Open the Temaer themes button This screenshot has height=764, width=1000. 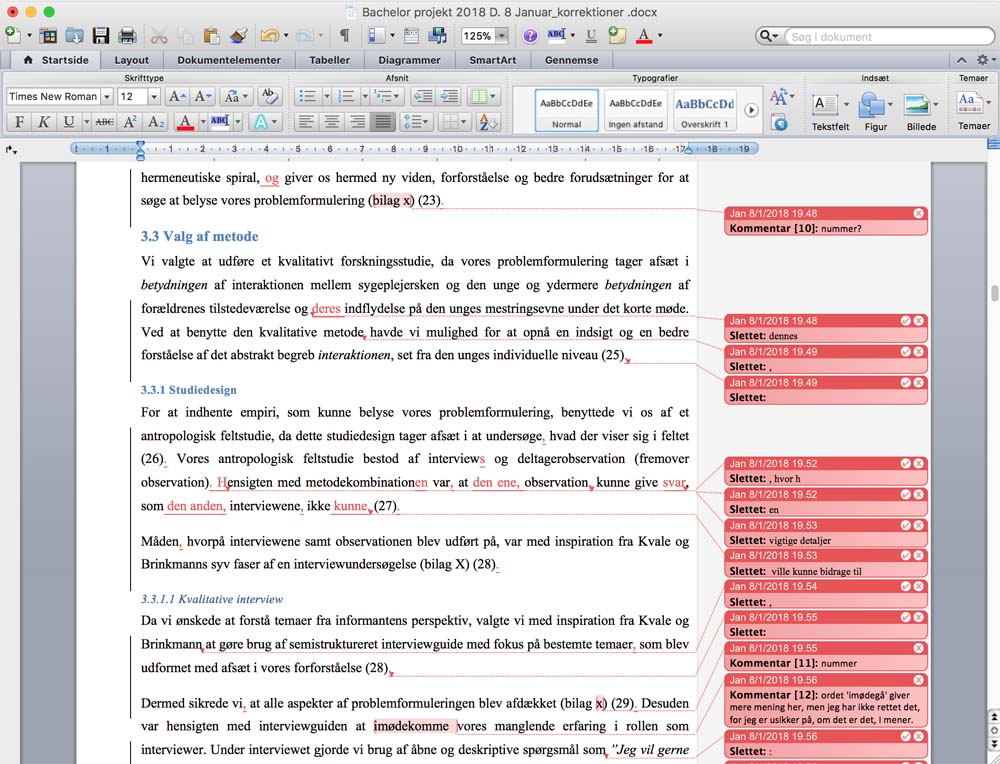pos(973,110)
